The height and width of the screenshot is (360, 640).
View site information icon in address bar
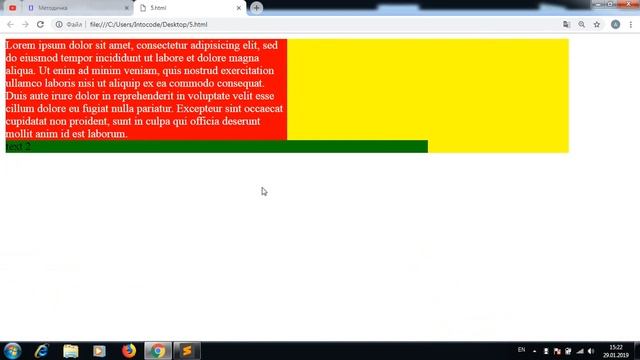click(59, 24)
